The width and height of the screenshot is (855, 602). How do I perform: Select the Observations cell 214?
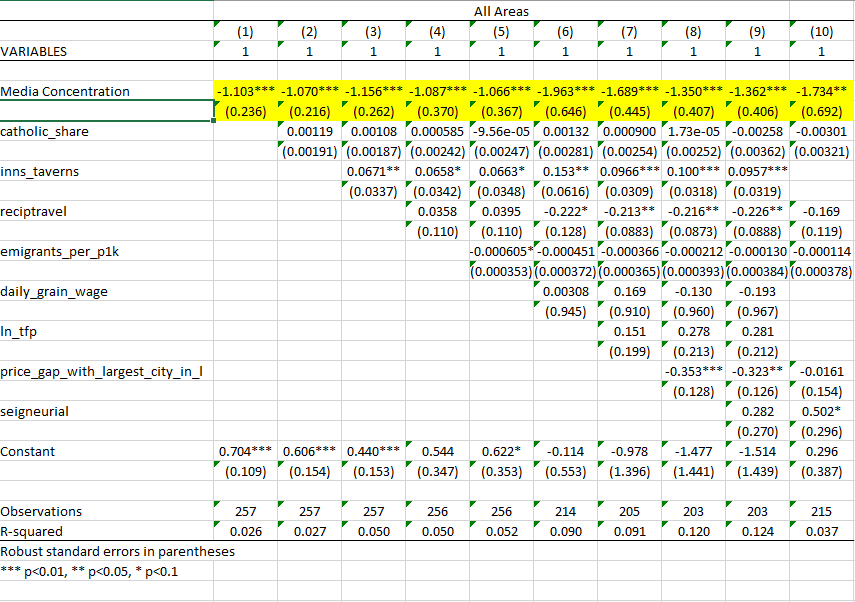click(x=565, y=511)
